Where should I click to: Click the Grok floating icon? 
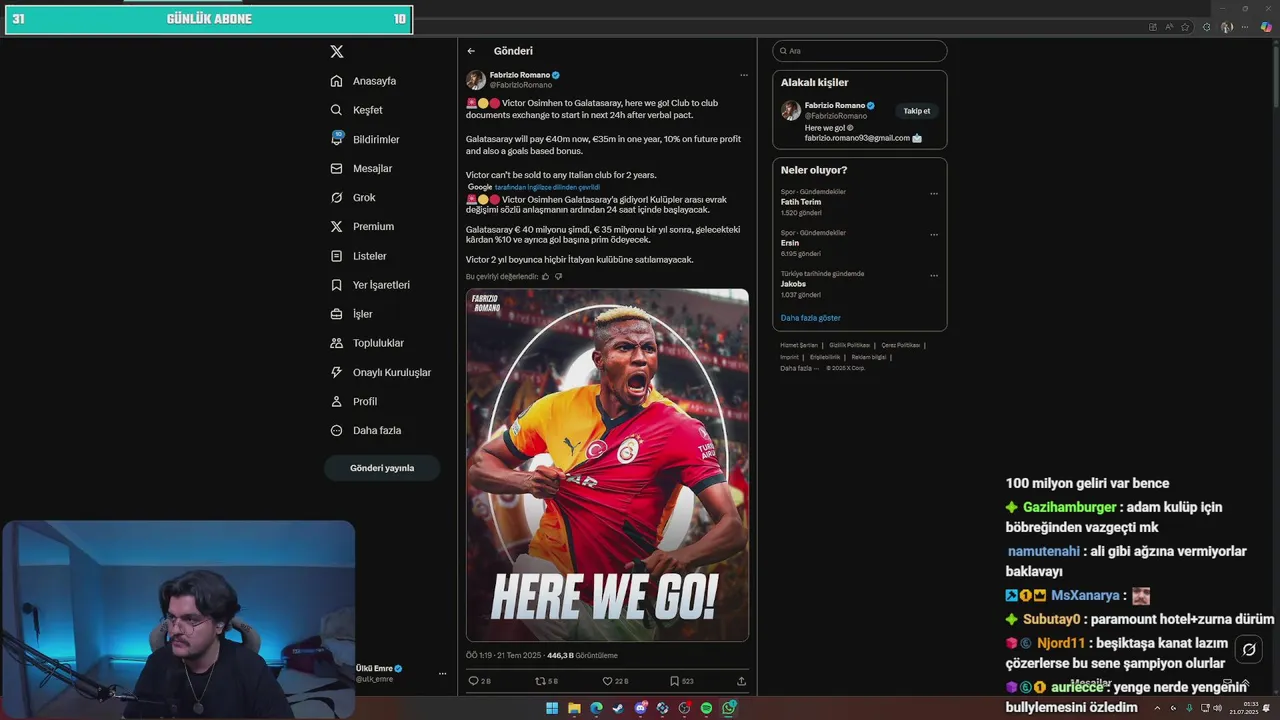(x=1249, y=650)
